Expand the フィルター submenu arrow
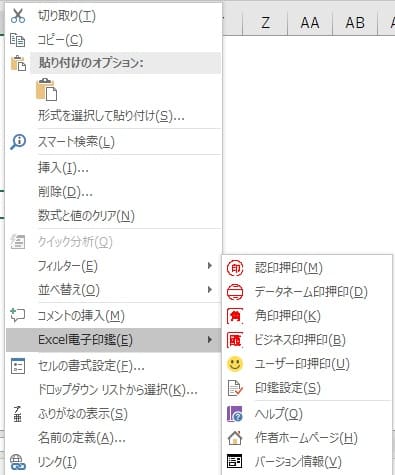Image resolution: width=395 pixels, height=475 pixels. coord(210,266)
